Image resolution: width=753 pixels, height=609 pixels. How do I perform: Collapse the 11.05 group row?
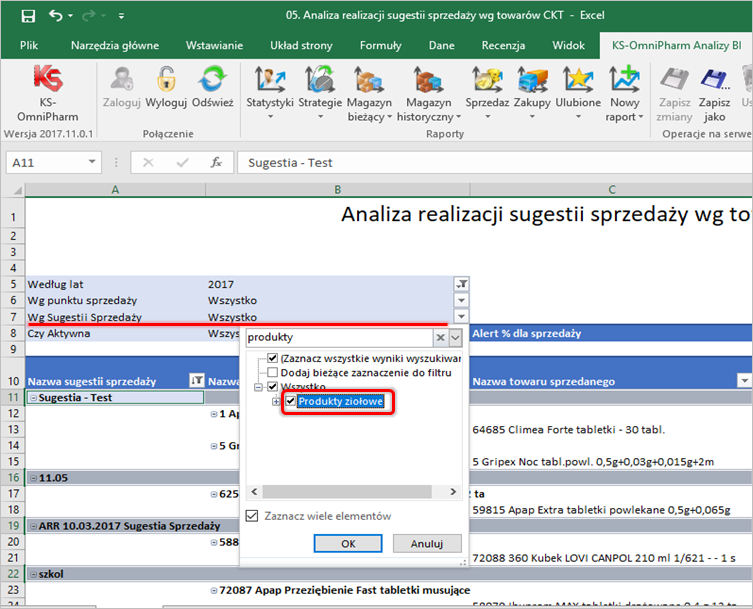[x=34, y=478]
